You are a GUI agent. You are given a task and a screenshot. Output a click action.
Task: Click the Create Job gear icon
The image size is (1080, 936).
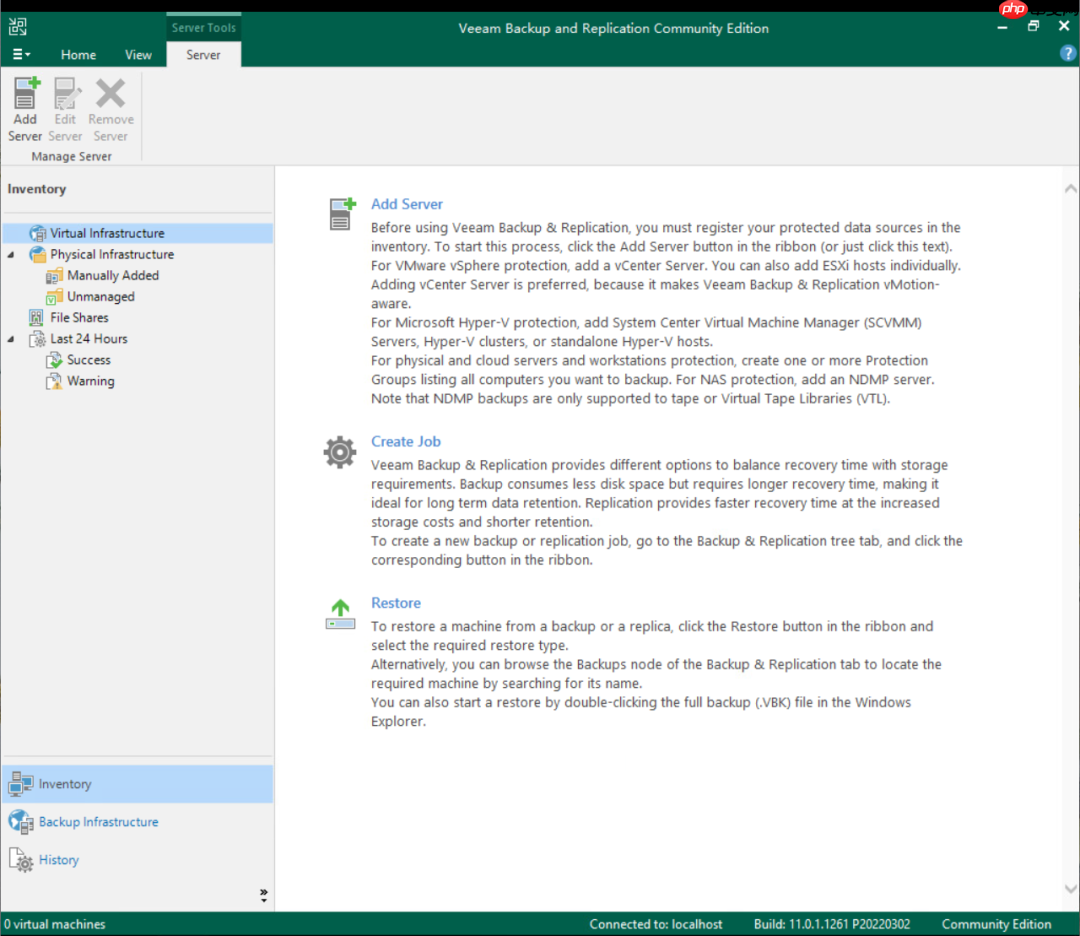pos(339,452)
